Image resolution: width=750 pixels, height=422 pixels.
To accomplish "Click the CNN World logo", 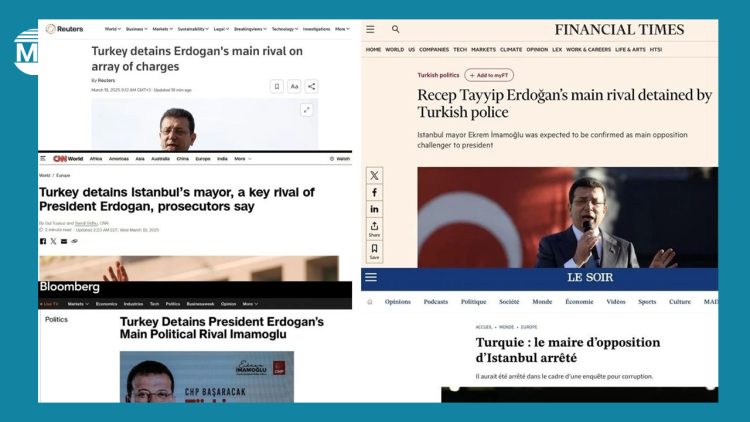I will pos(68,158).
